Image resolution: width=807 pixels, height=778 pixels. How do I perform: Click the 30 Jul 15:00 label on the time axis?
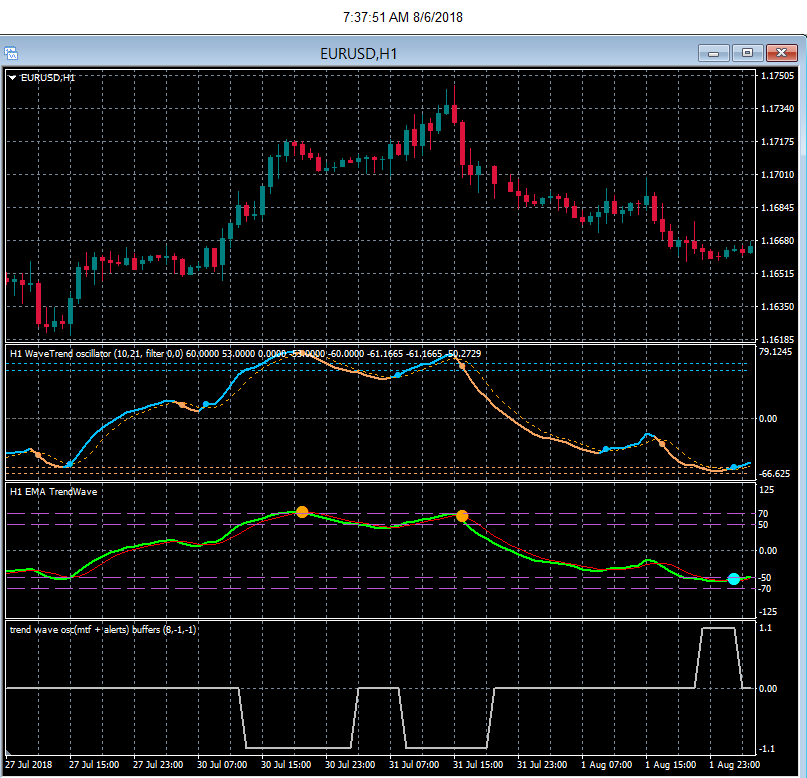click(x=285, y=764)
